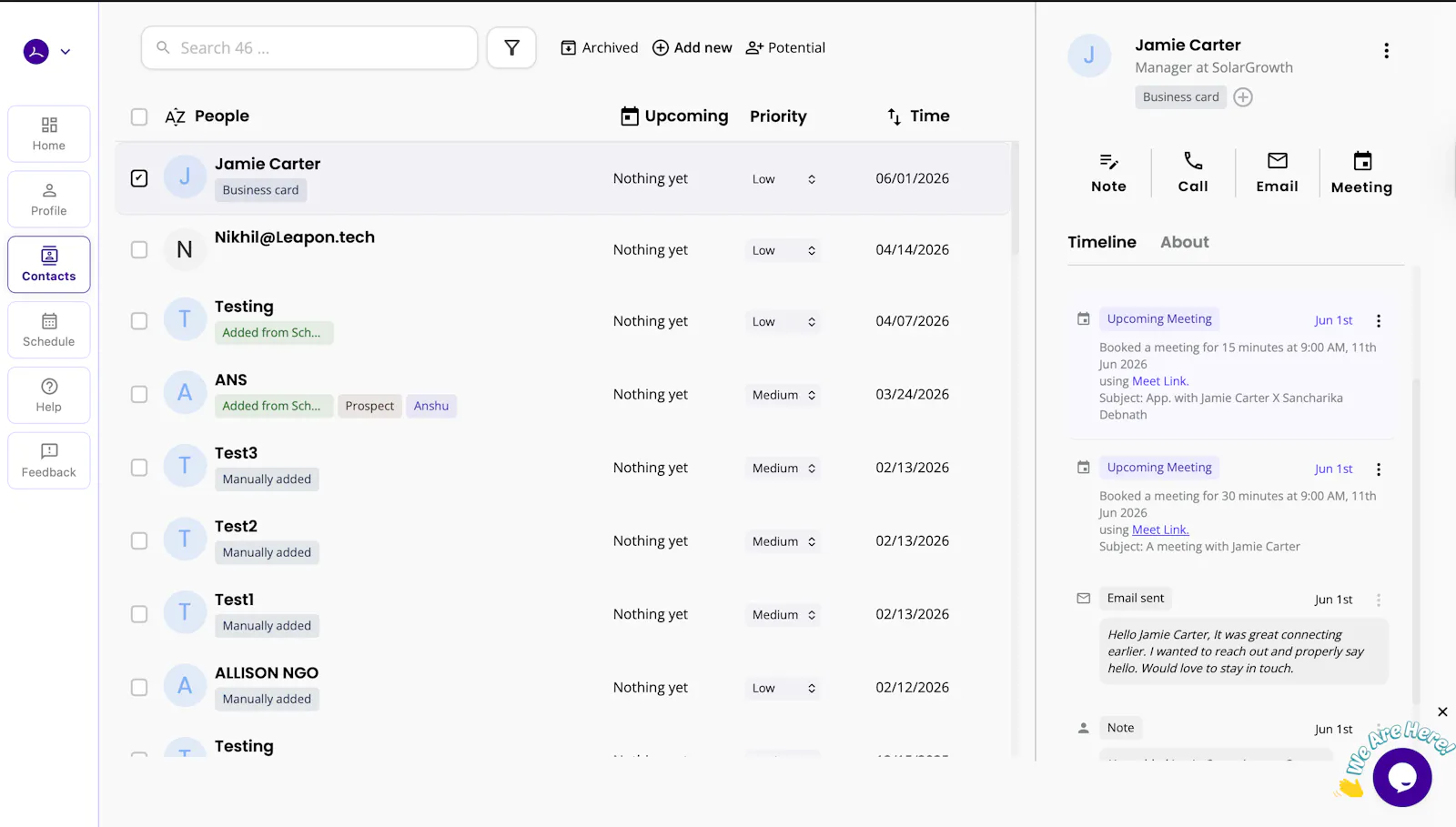
Task: Click the contacts list scrollbar
Action: point(1015,200)
